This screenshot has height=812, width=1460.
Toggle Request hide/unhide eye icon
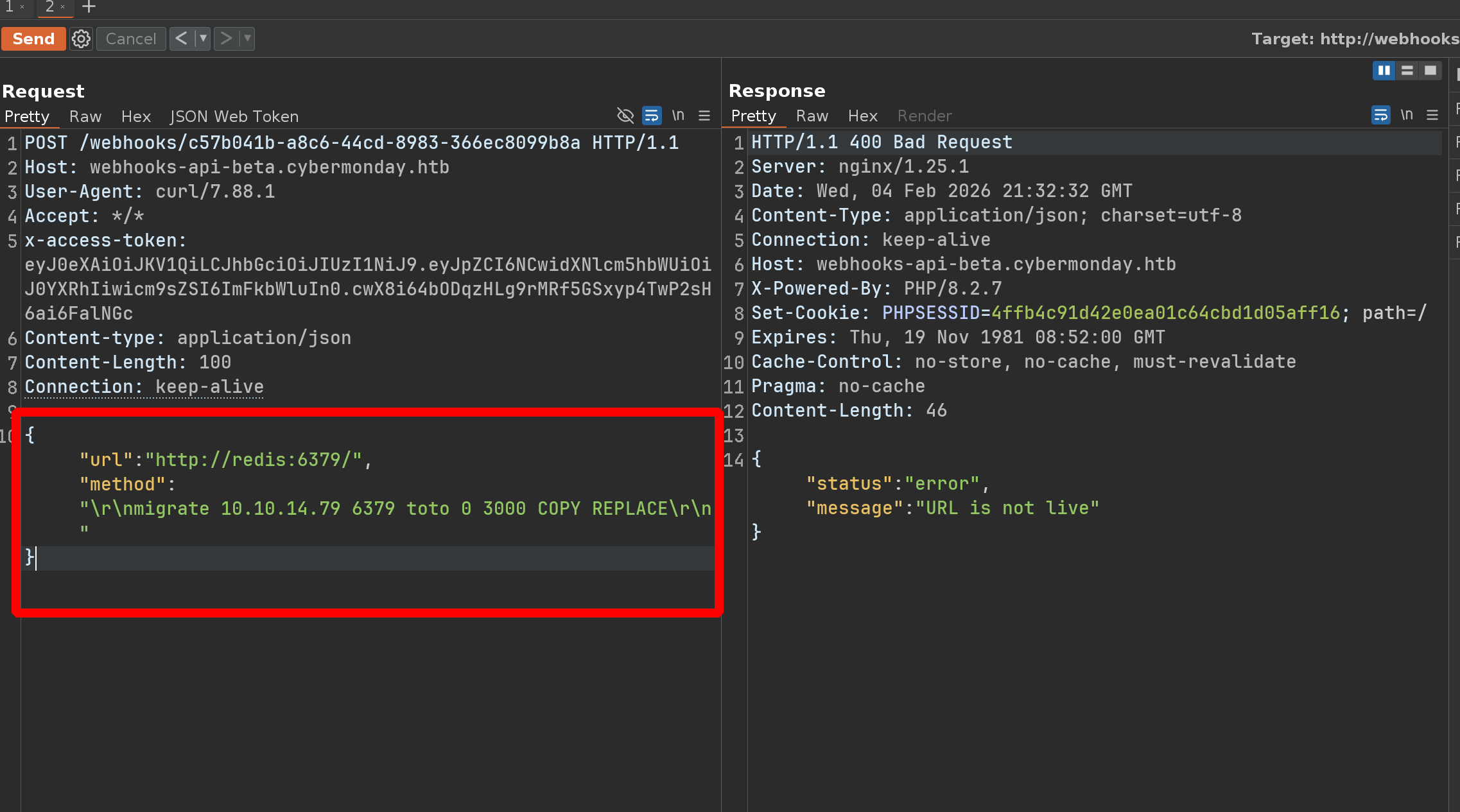625,116
